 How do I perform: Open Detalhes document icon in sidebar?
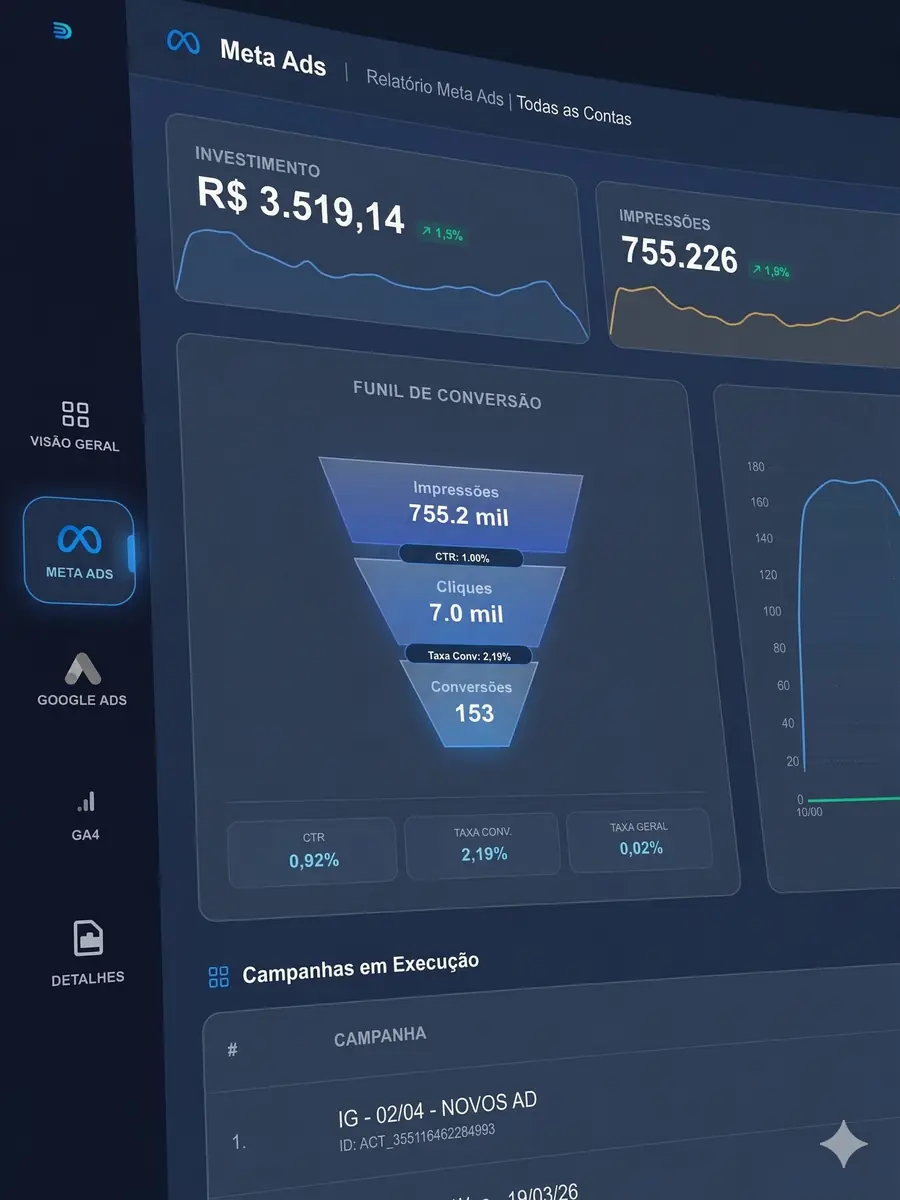89,938
